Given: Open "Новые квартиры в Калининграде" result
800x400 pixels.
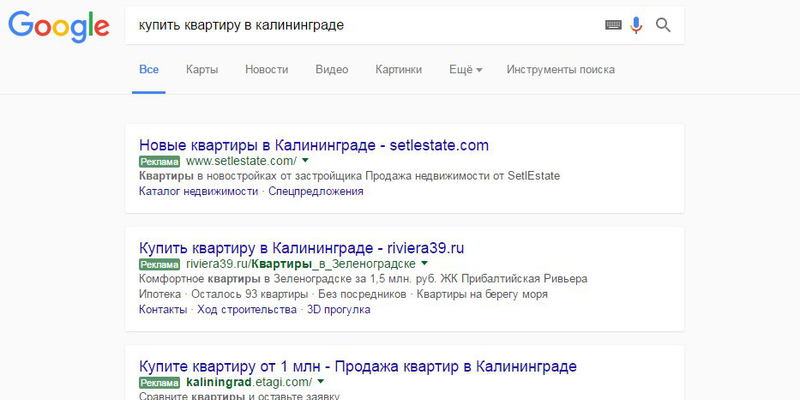Looking at the screenshot, I should pos(313,145).
